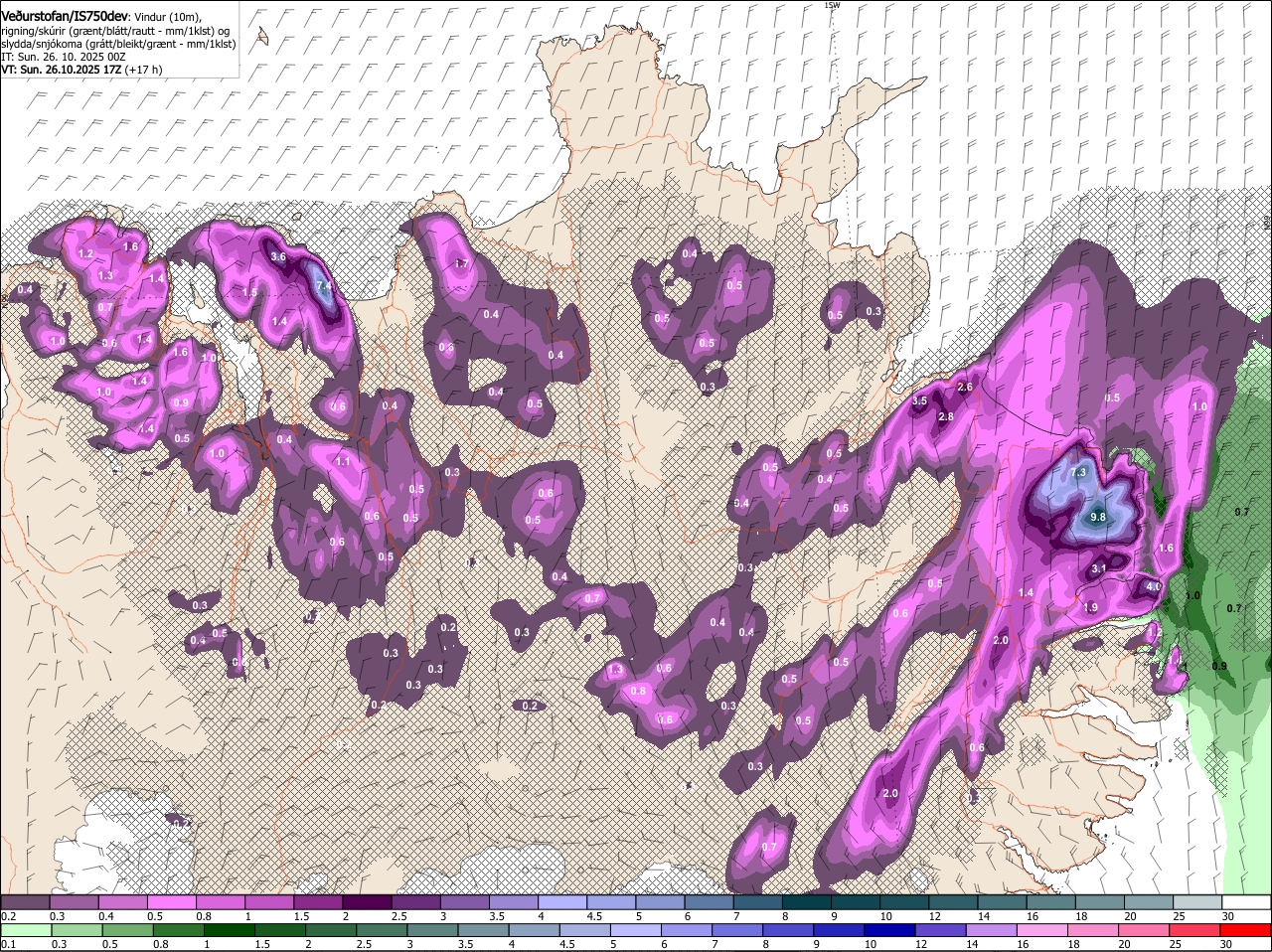The image size is (1272, 952).
Task: Select the IT initial time line reading 00Z
Action: point(64,58)
